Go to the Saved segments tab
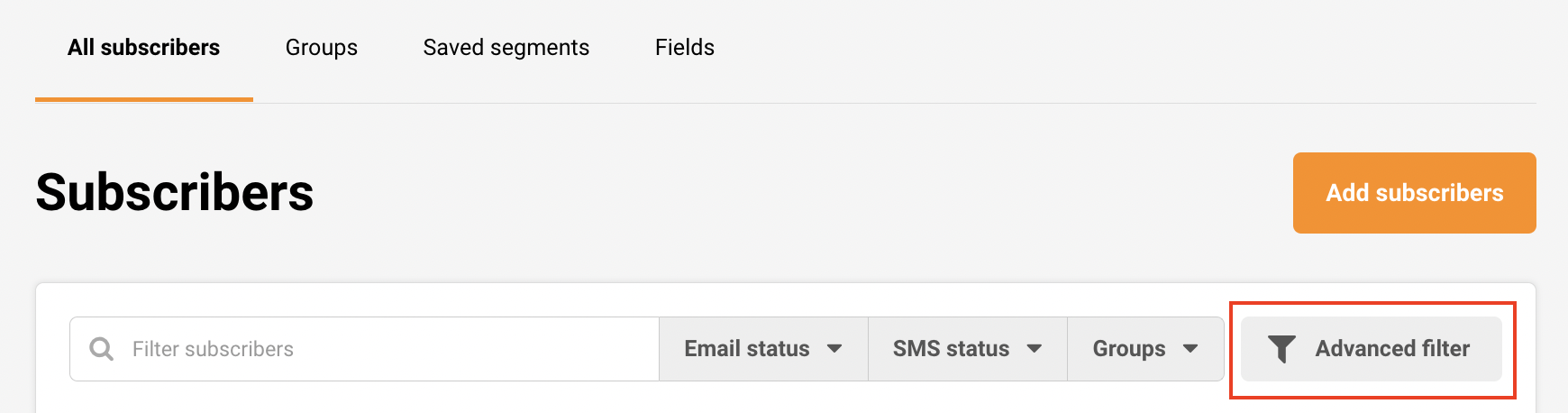This screenshot has width=1568, height=413. click(x=506, y=48)
